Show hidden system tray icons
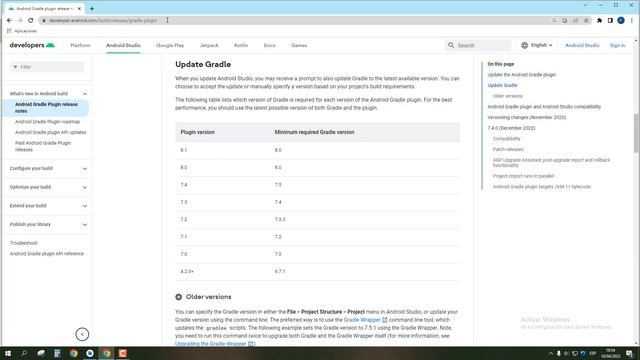This screenshot has width=640, height=360. point(551,353)
